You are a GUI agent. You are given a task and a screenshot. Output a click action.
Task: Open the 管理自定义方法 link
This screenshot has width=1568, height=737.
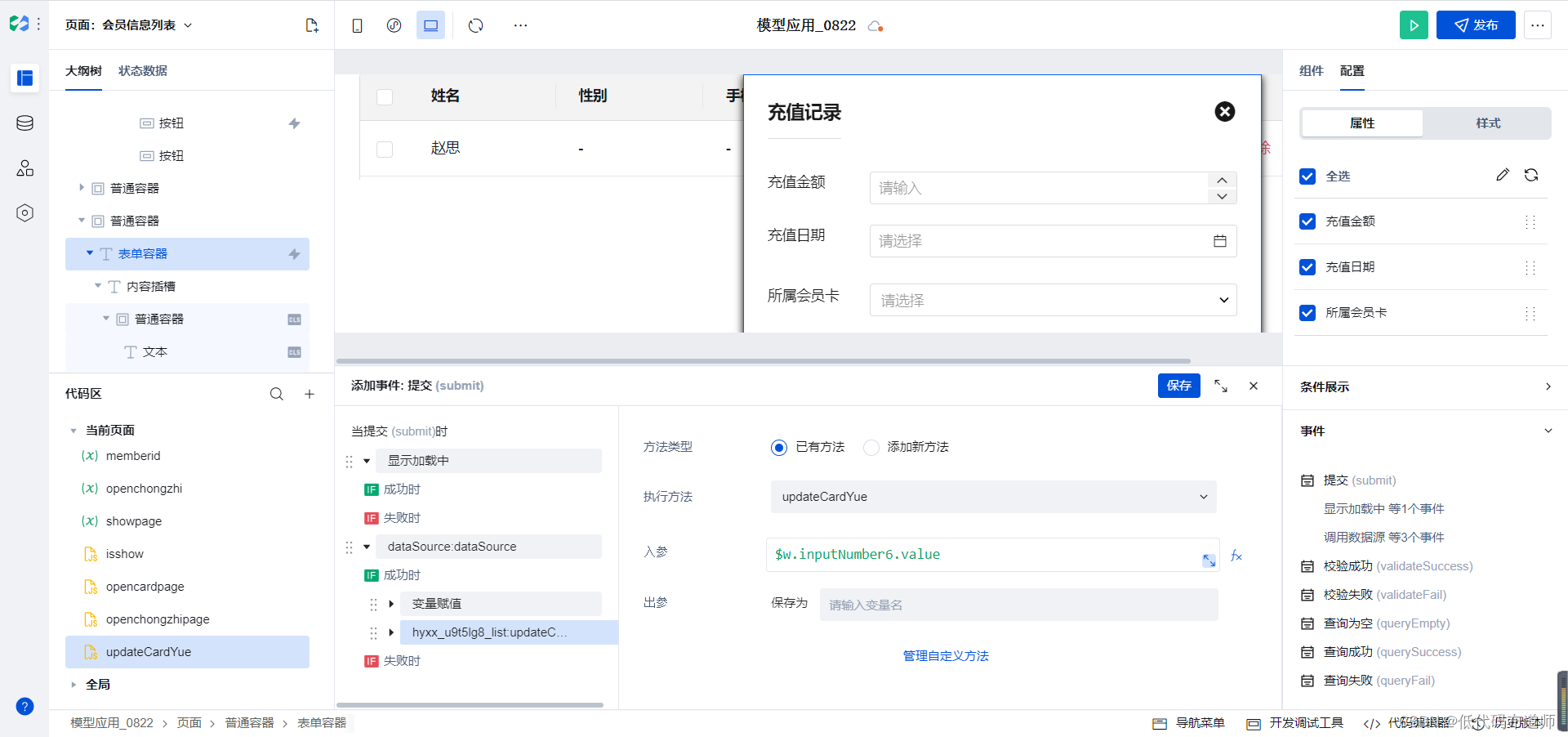(946, 656)
